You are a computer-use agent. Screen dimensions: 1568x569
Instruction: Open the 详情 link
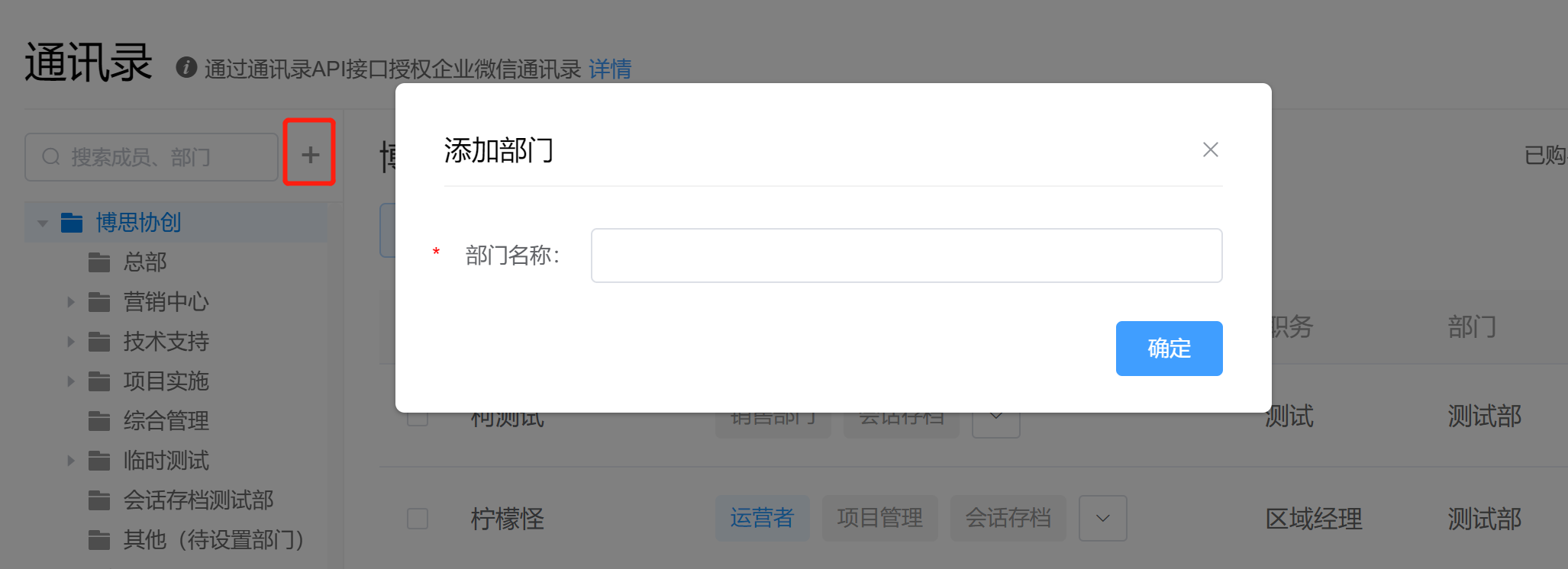(x=610, y=69)
